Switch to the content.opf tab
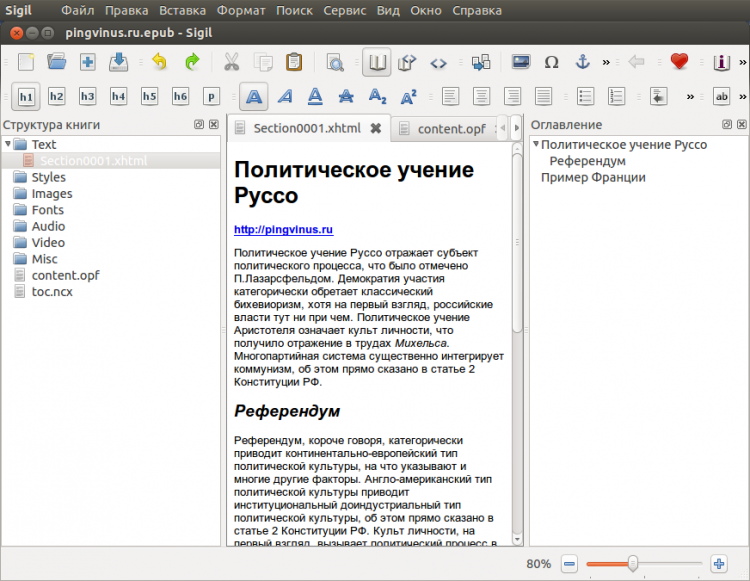This screenshot has width=750, height=581. 451,128
